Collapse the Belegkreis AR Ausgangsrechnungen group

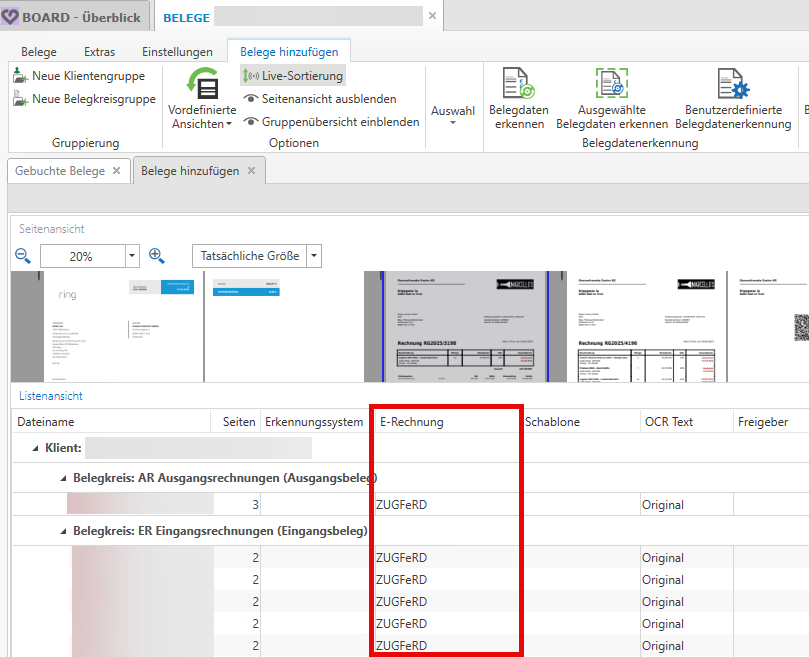pyautogui.click(x=62, y=478)
